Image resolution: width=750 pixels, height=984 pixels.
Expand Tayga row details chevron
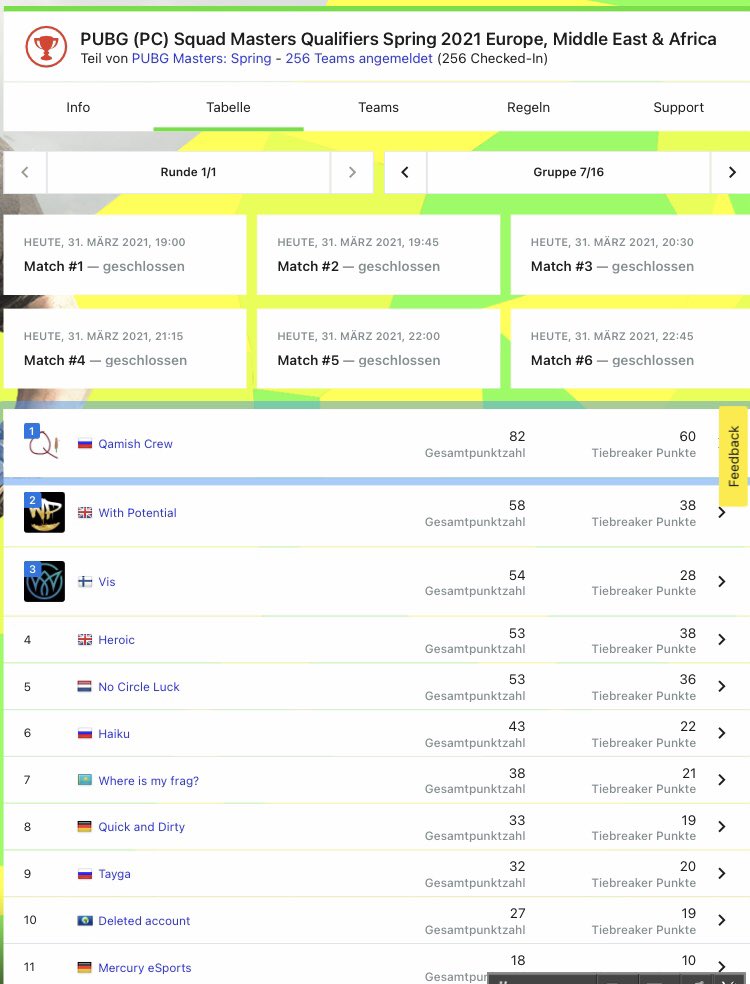point(722,874)
